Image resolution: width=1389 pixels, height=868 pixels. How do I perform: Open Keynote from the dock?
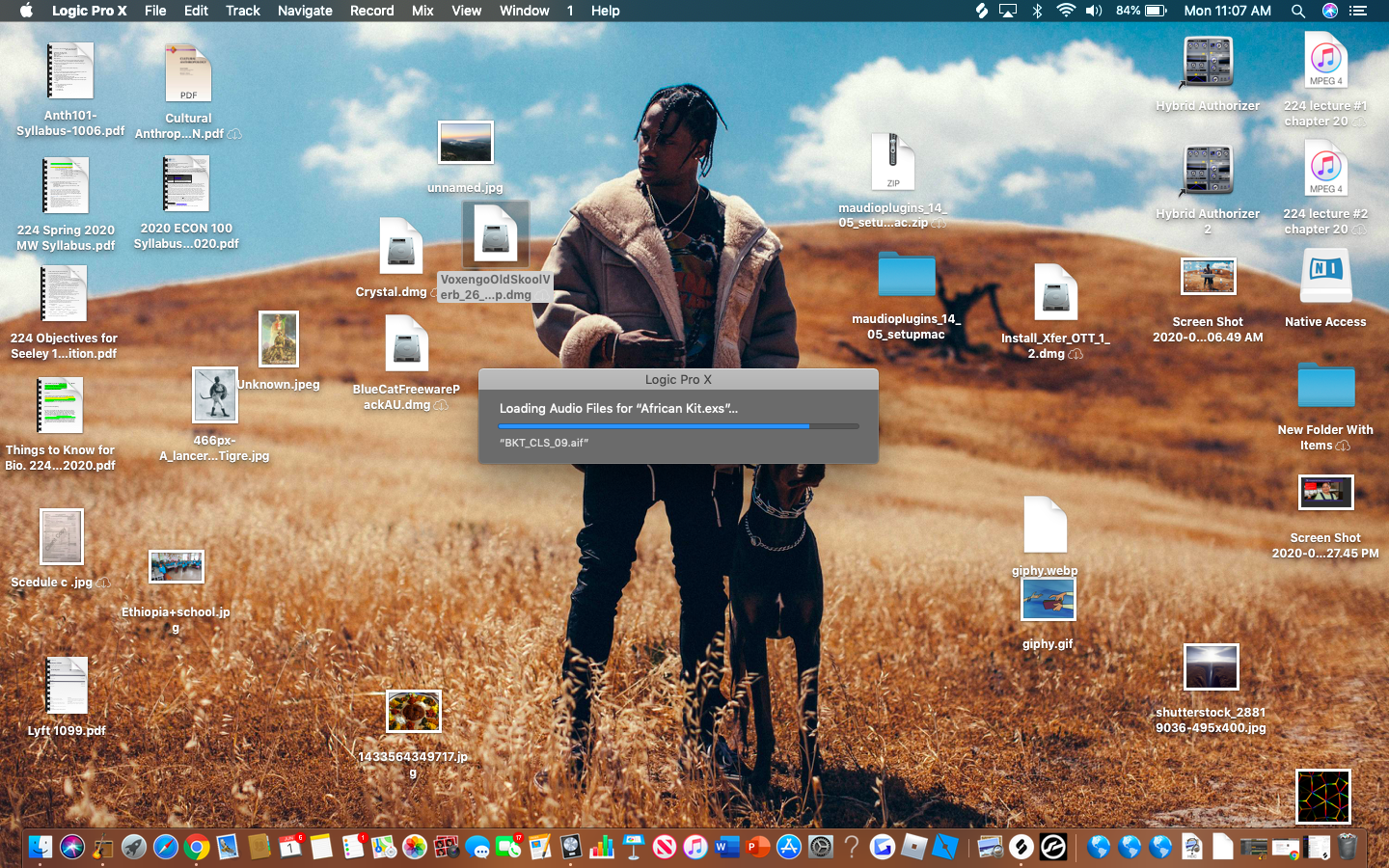634,847
